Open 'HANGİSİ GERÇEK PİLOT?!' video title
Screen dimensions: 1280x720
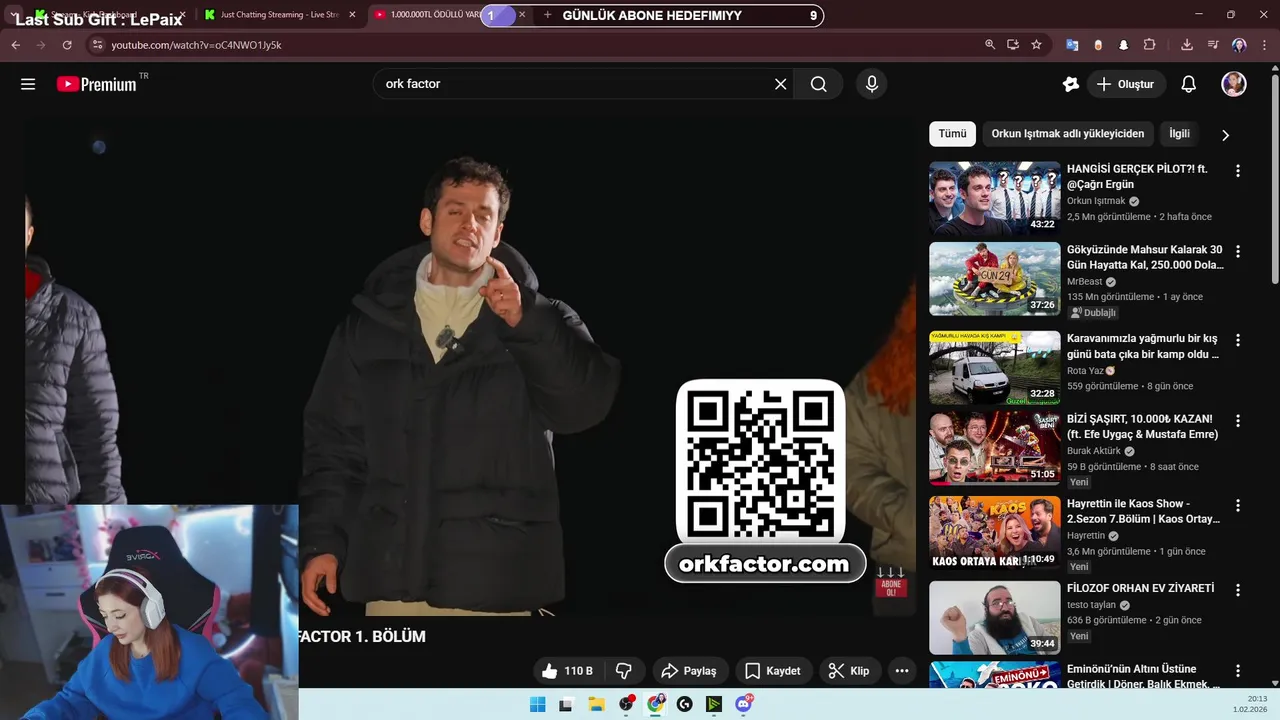tap(1137, 177)
